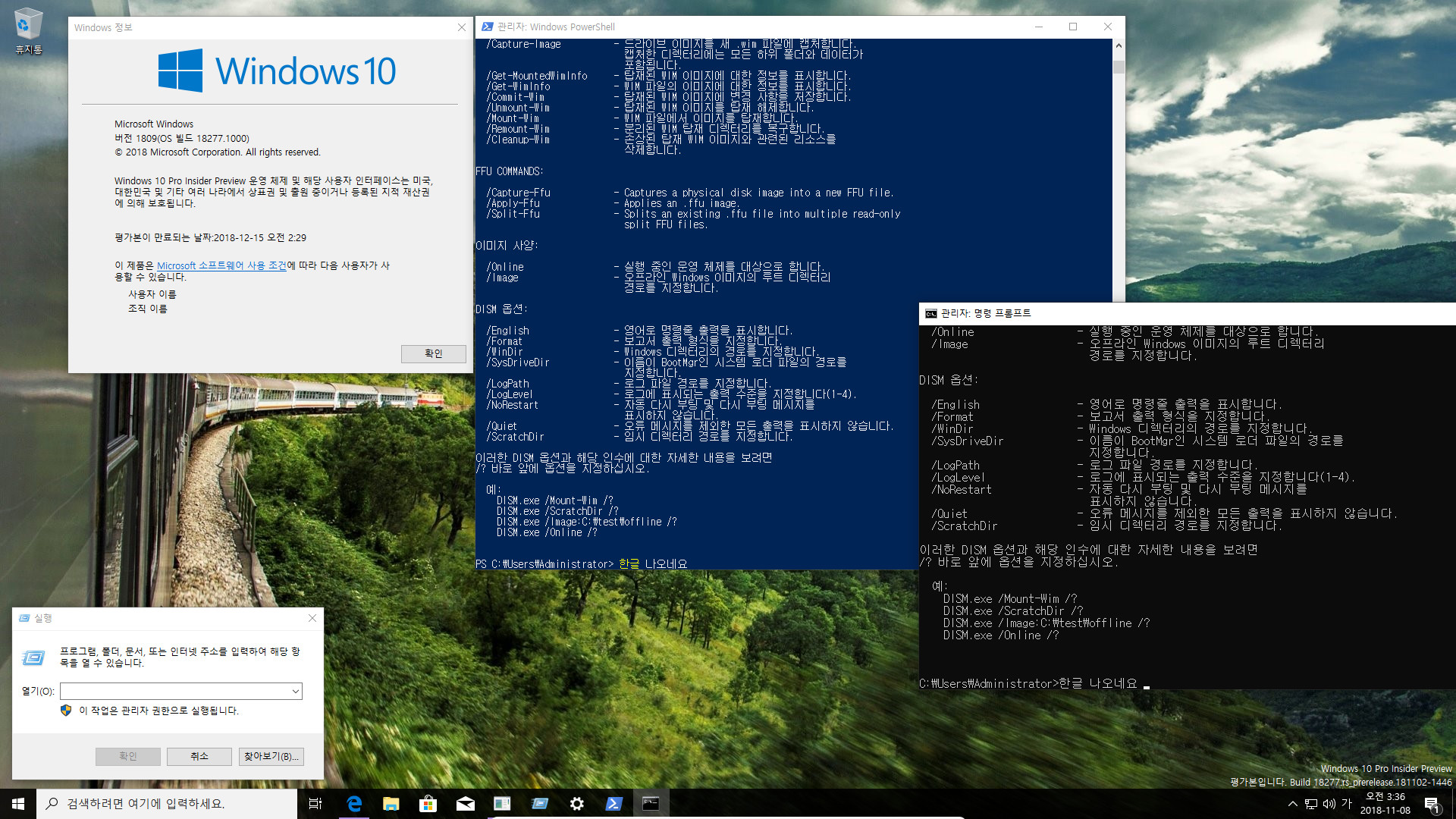Screen dimensions: 1456x819
Task: Click /ScratchDir option in PowerShell window
Action: [516, 437]
